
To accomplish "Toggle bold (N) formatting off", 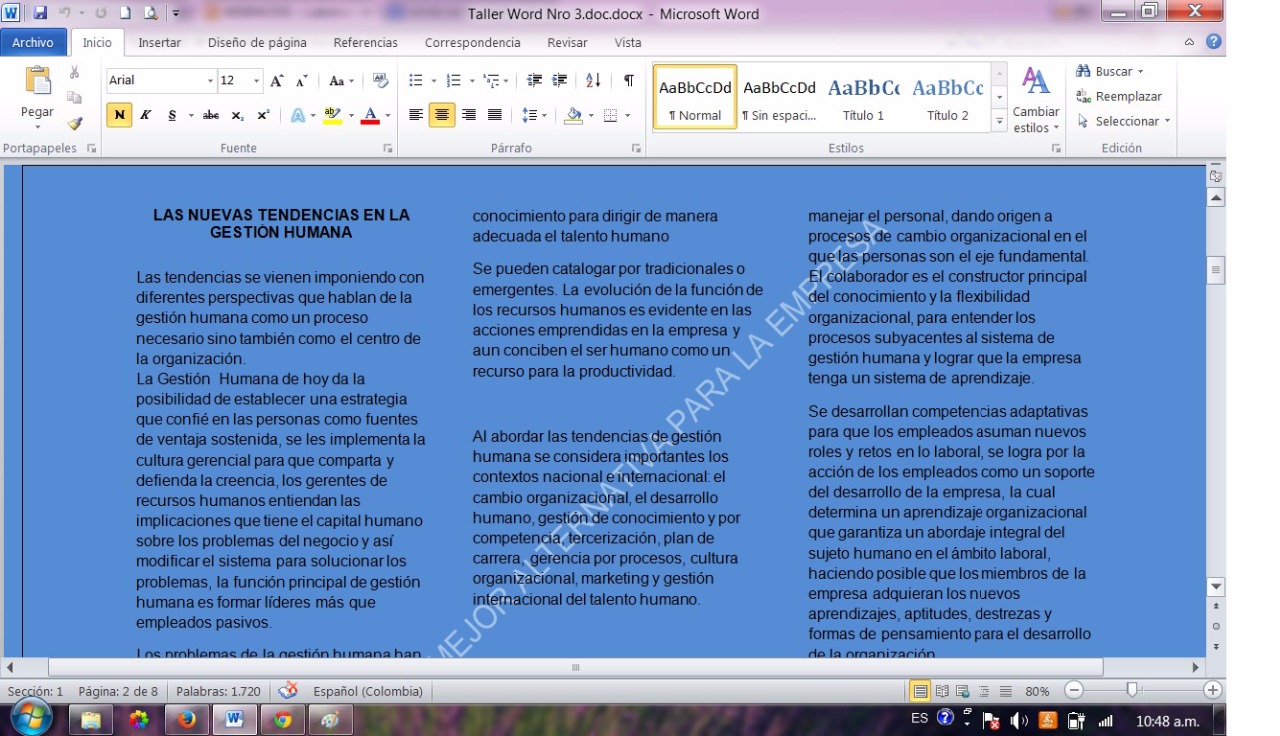I will point(119,115).
